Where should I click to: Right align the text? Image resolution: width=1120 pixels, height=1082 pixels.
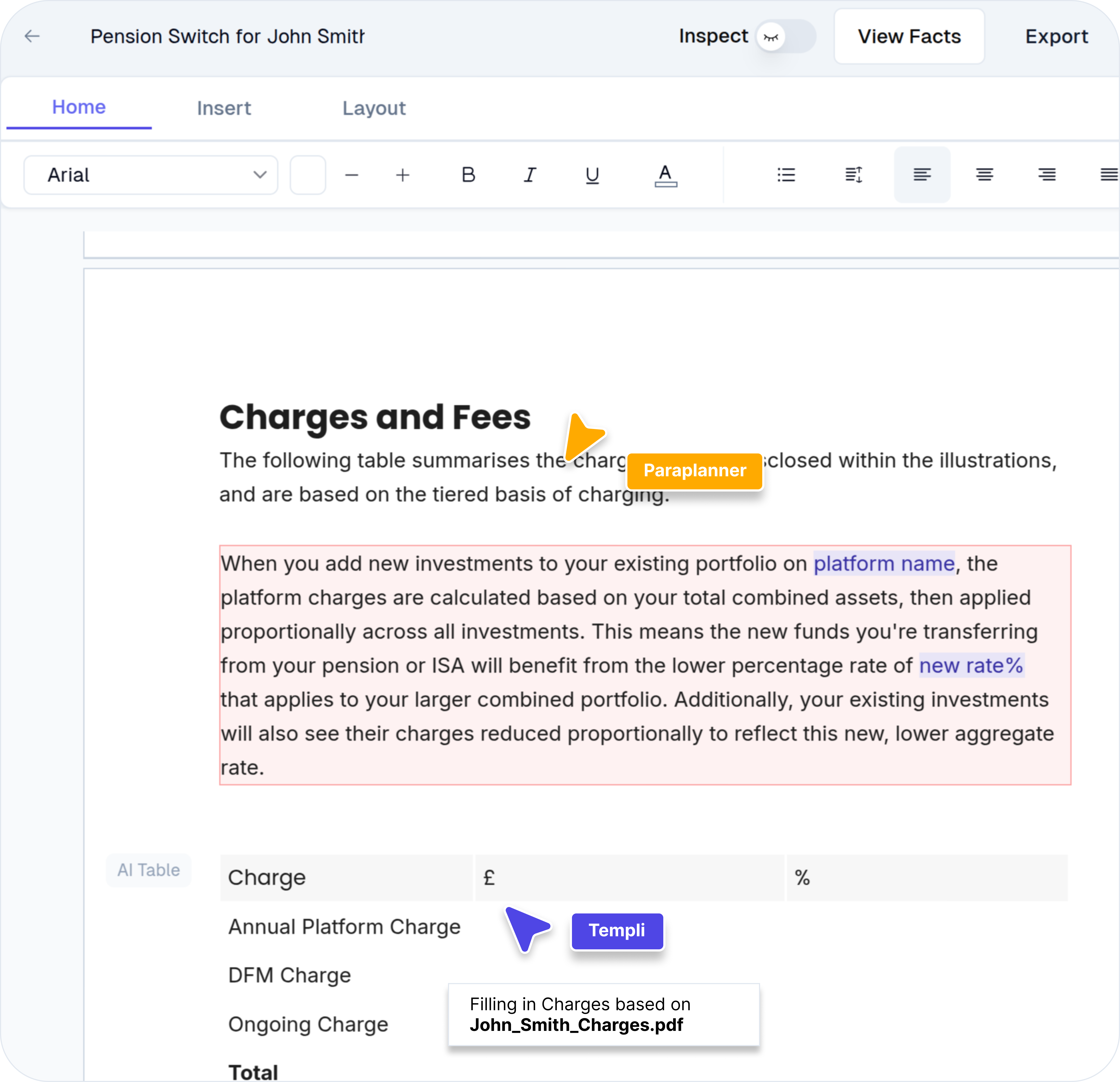click(x=1046, y=175)
